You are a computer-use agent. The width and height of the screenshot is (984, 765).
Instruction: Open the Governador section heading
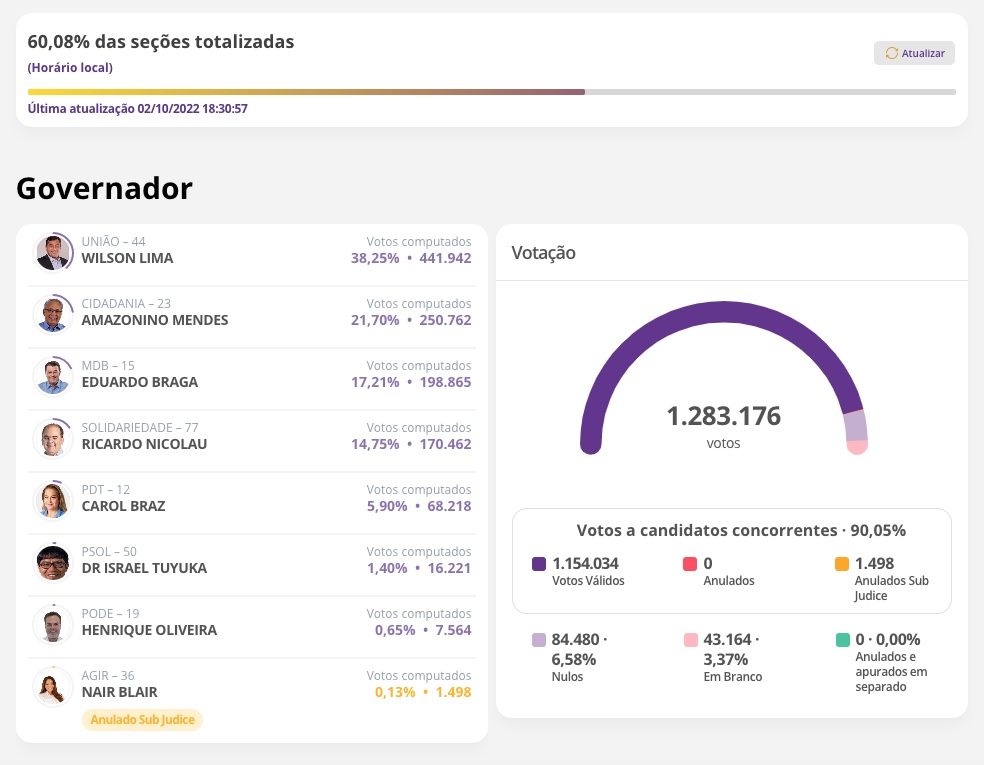coord(103,188)
